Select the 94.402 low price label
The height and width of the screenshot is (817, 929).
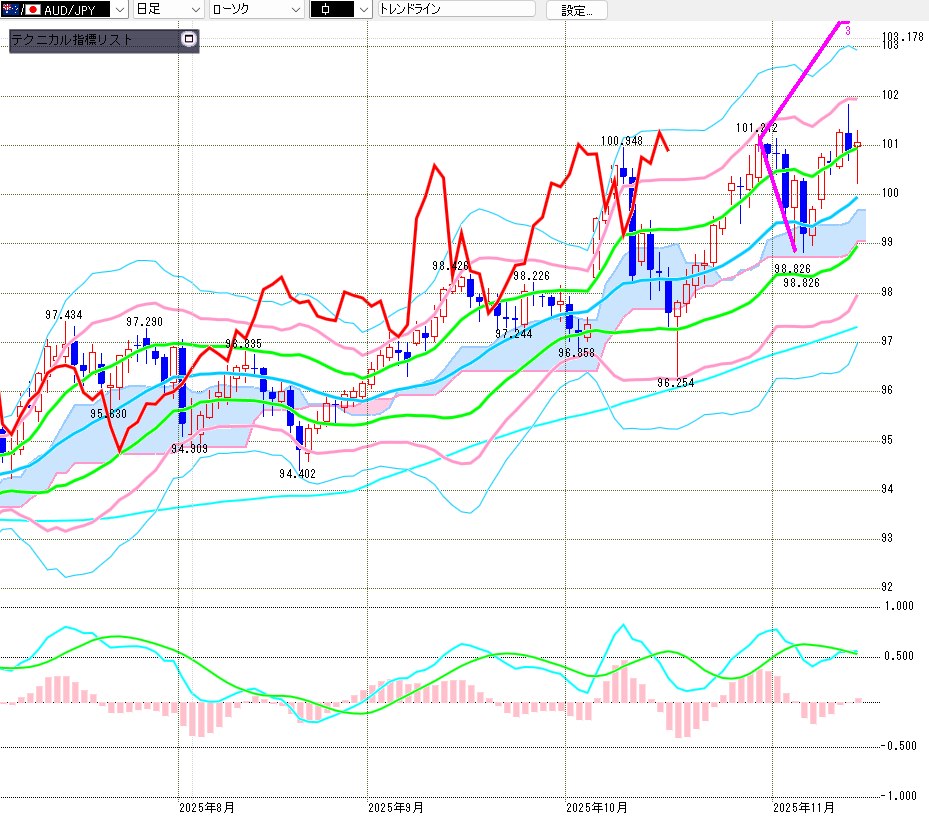point(298,474)
